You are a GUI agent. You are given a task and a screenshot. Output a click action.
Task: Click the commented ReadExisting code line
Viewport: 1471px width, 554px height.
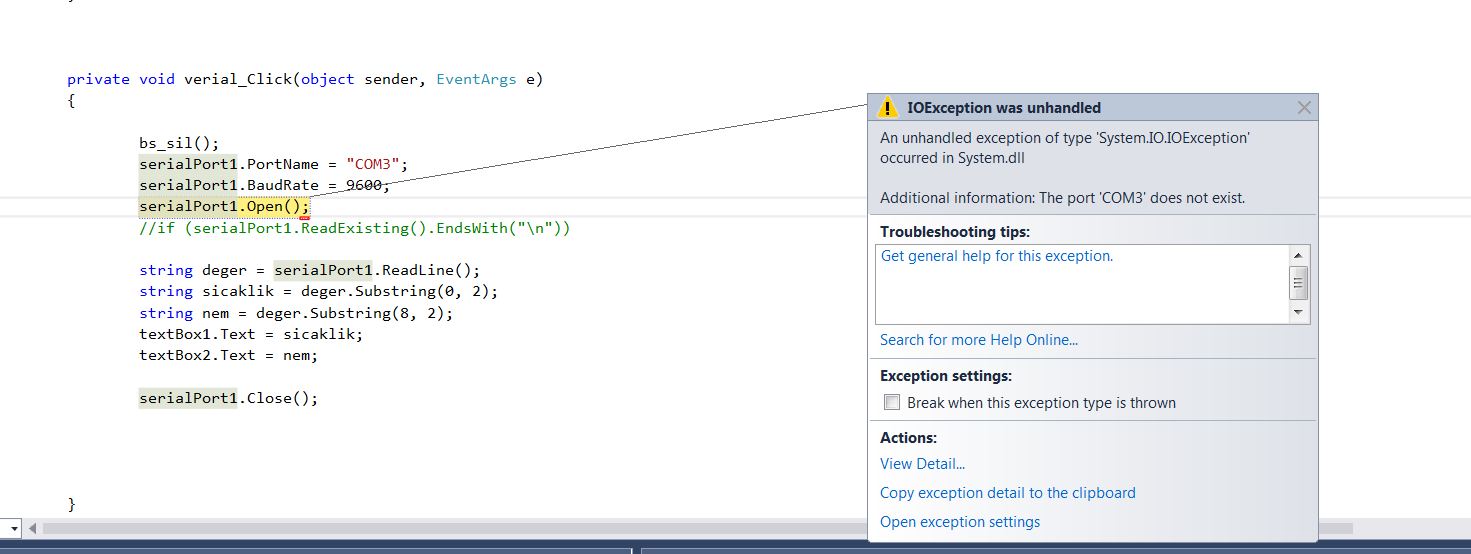[355, 228]
